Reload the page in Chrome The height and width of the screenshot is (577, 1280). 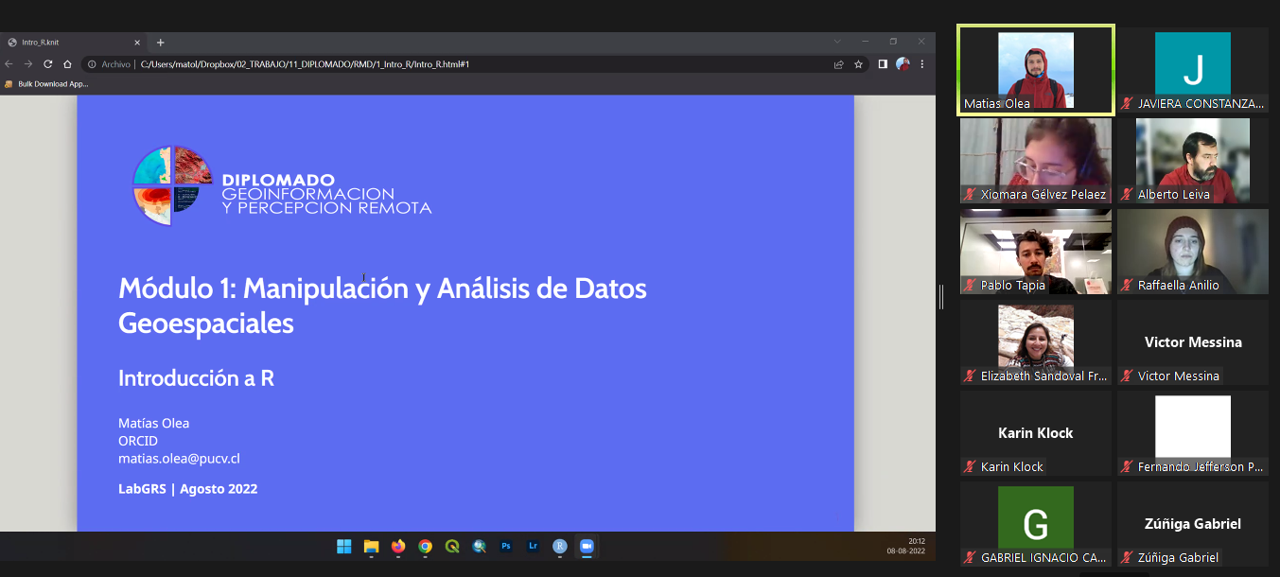47,64
